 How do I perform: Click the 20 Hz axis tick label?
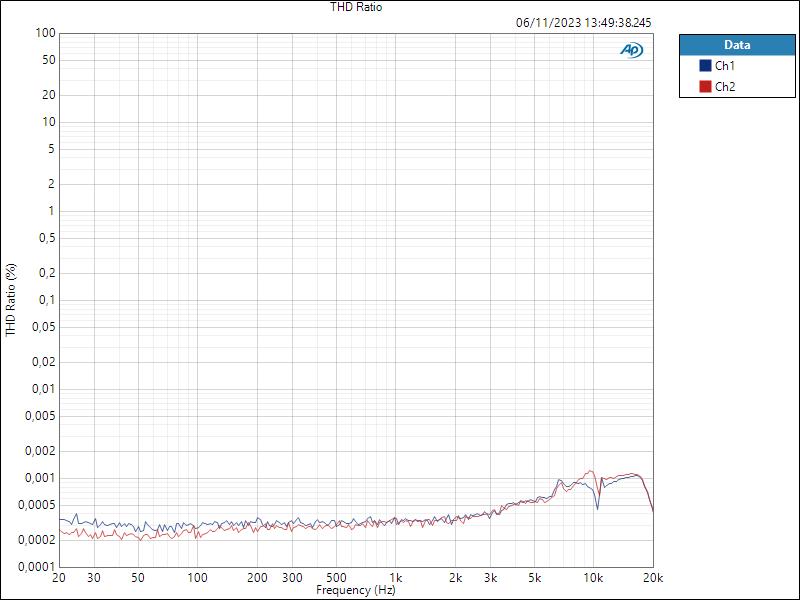[x=58, y=577]
